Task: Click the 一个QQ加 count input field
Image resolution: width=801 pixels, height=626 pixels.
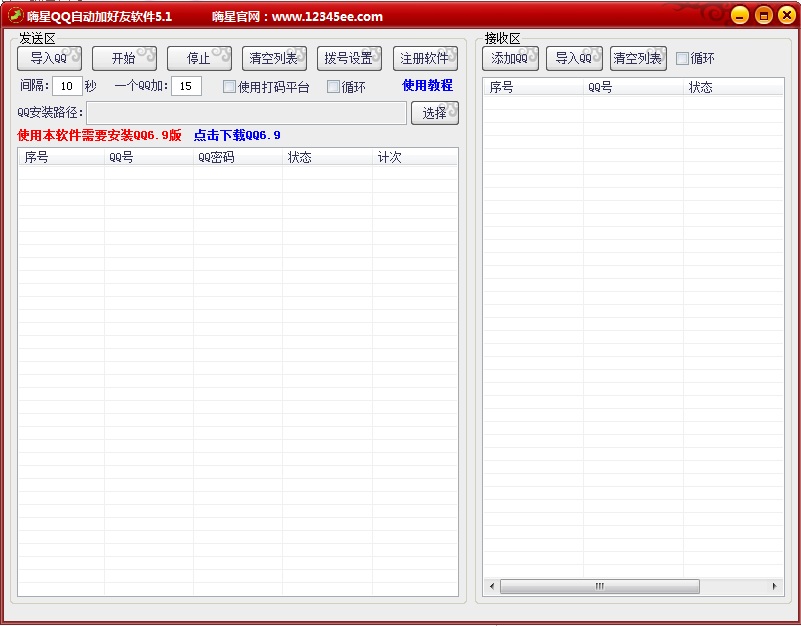Action: 186,87
